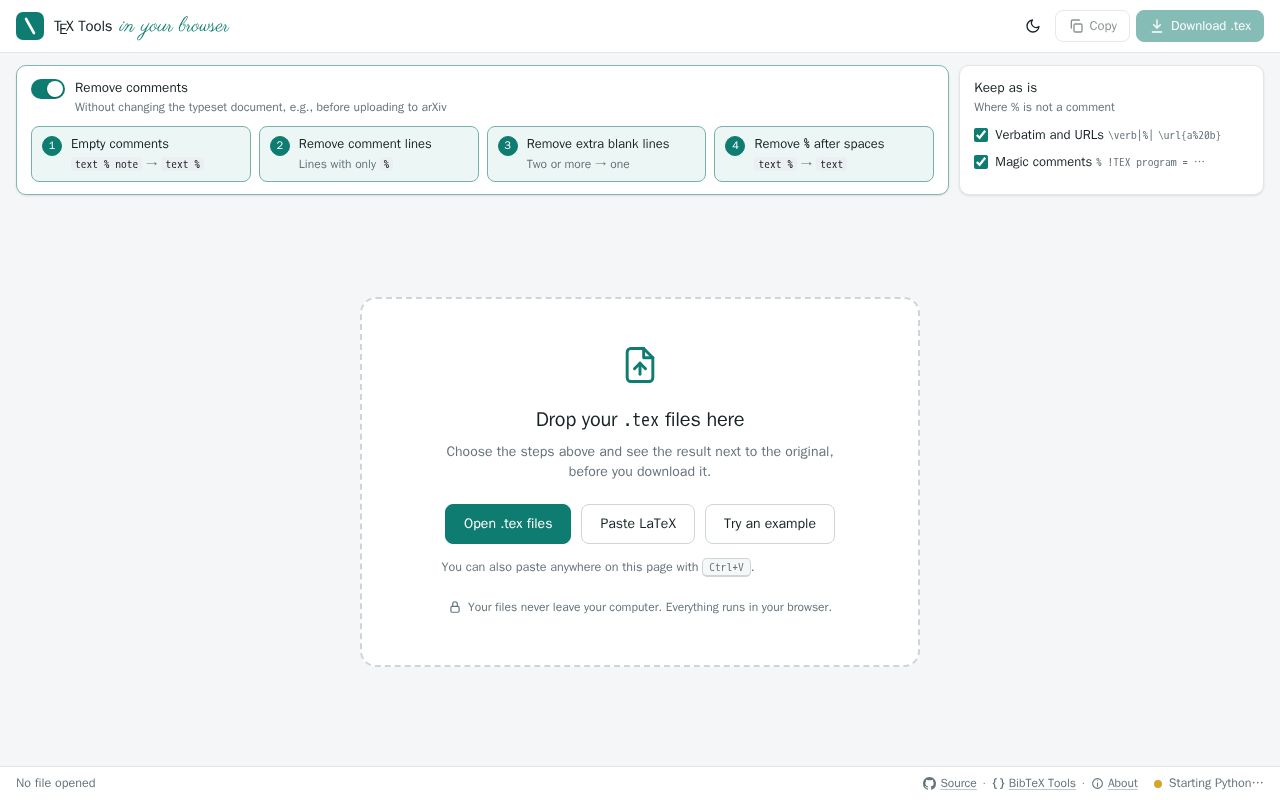Click Paste LaTeX button

coord(638,524)
